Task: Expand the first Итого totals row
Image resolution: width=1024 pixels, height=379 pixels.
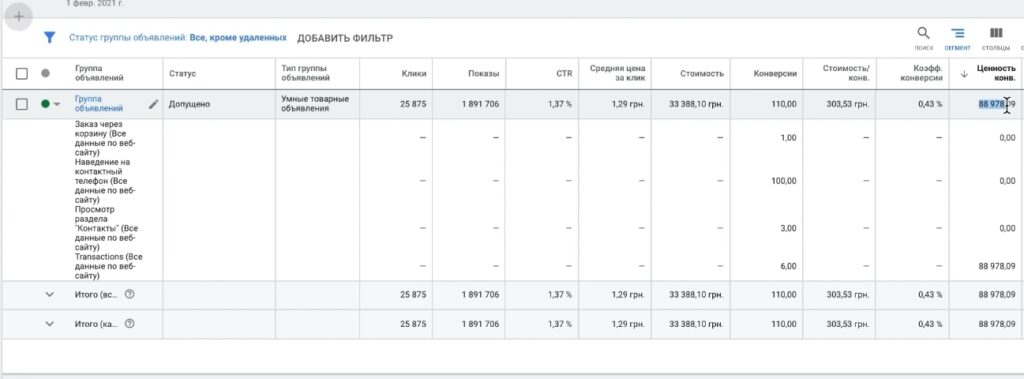Action: [49, 294]
